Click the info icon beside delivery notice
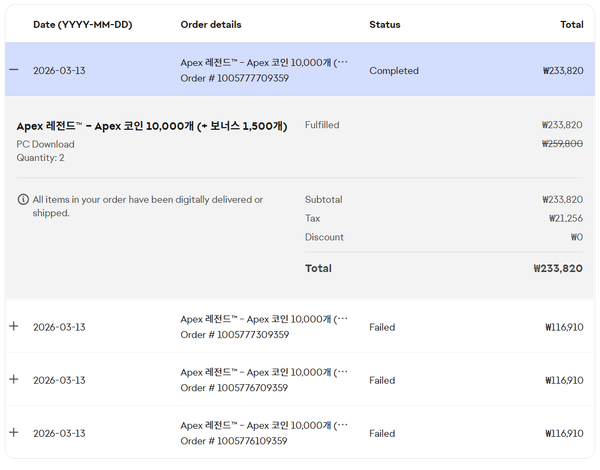600x470 pixels. pos(23,200)
